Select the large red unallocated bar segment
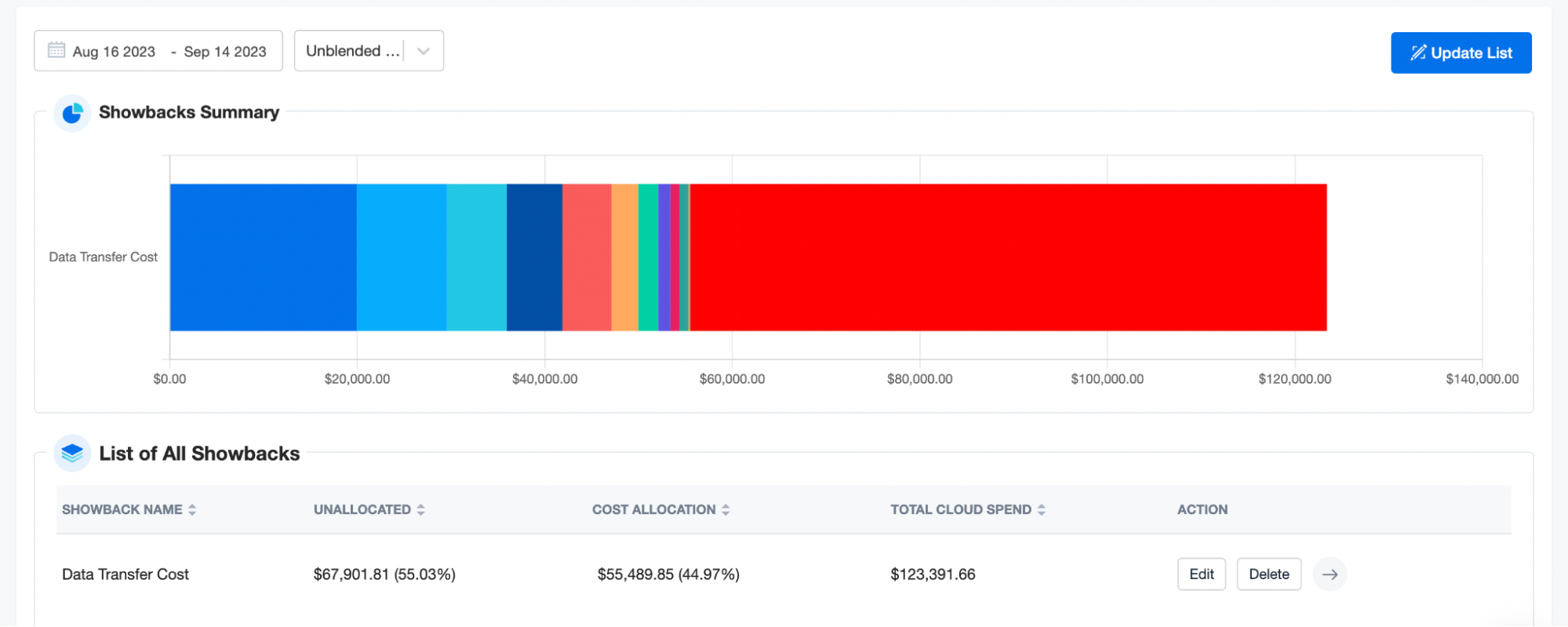 tap(1008, 257)
